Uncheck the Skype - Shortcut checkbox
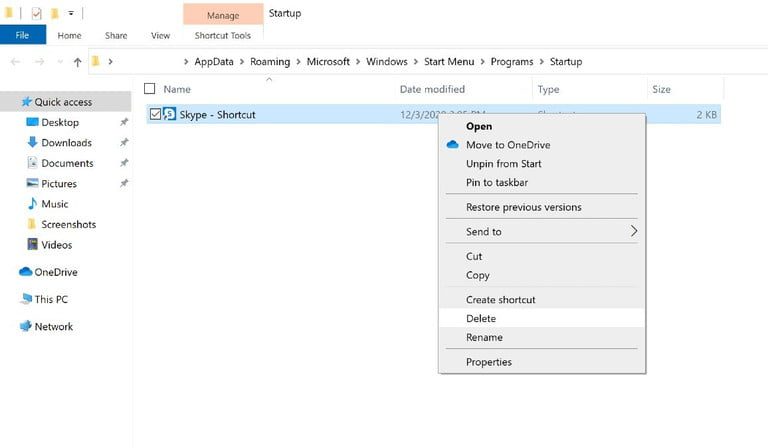The width and height of the screenshot is (768, 448). pyautogui.click(x=155, y=115)
